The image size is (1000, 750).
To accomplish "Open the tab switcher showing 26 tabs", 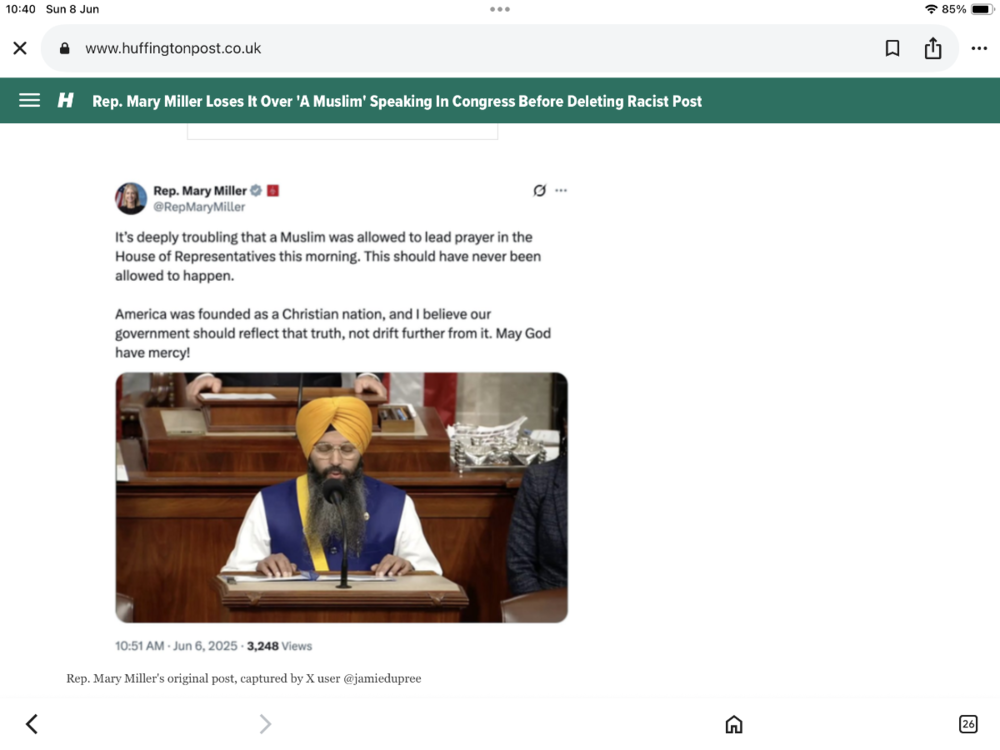I will (968, 724).
